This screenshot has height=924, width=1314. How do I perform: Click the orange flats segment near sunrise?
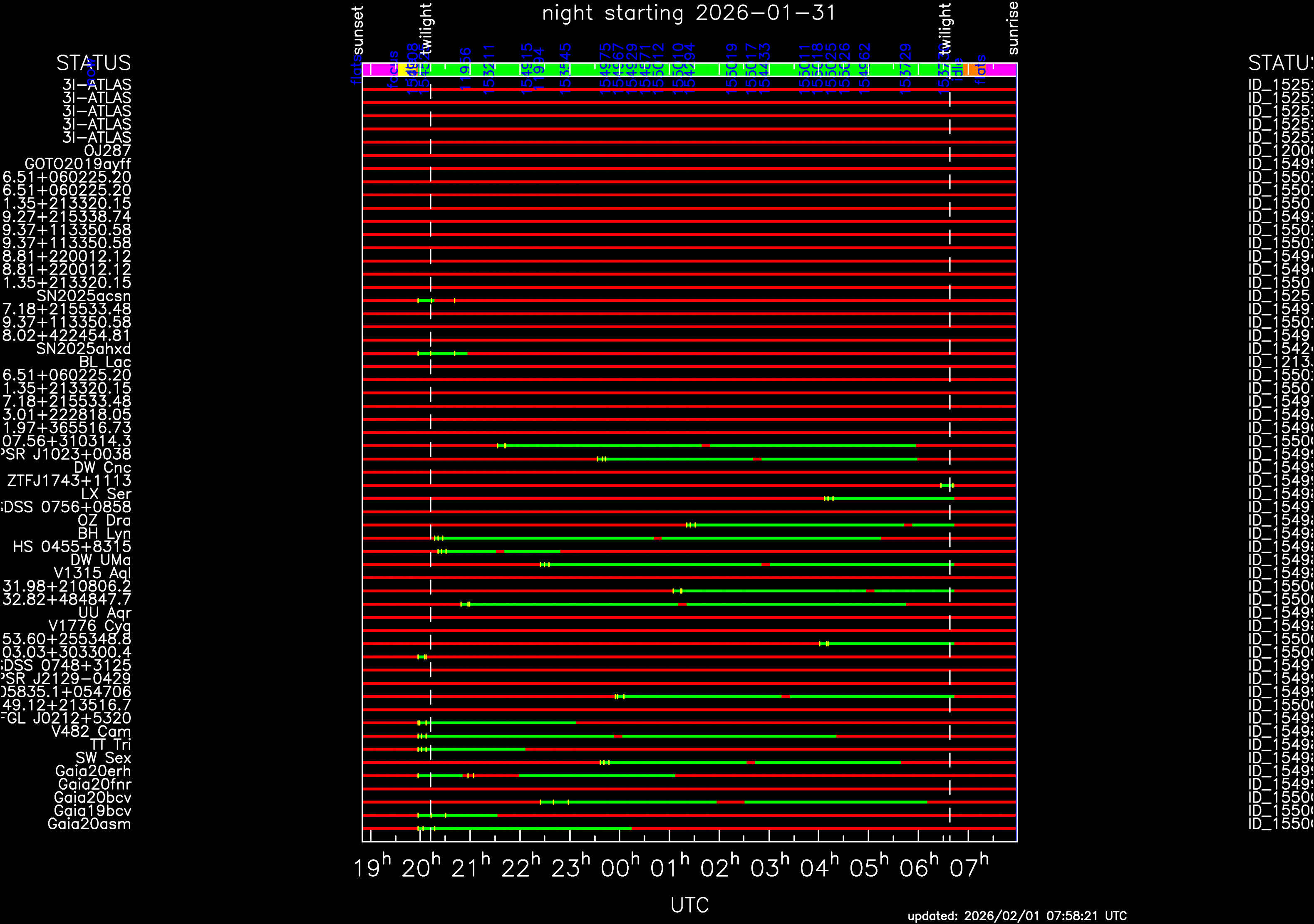pyautogui.click(x=972, y=69)
